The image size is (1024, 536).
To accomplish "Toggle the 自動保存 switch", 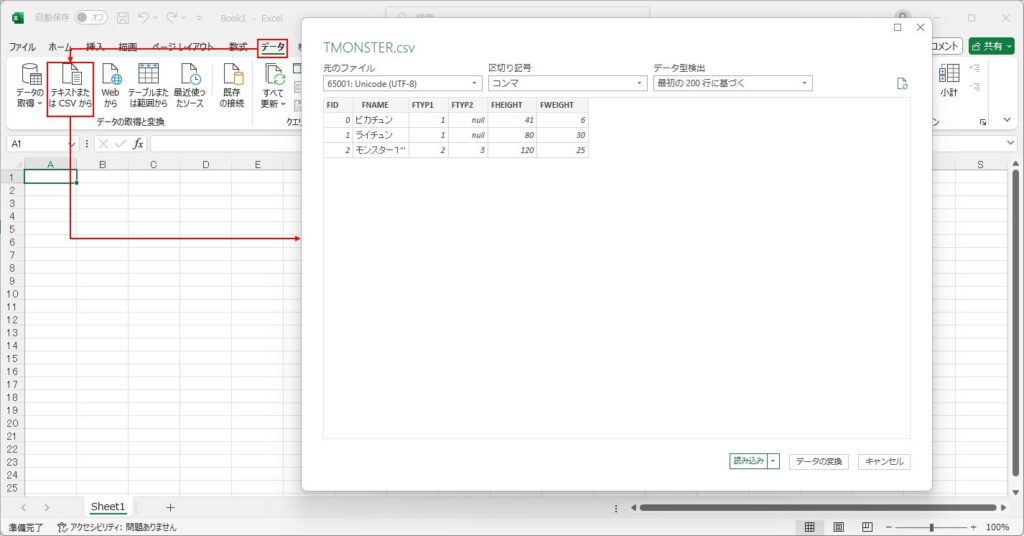I will [x=91, y=18].
